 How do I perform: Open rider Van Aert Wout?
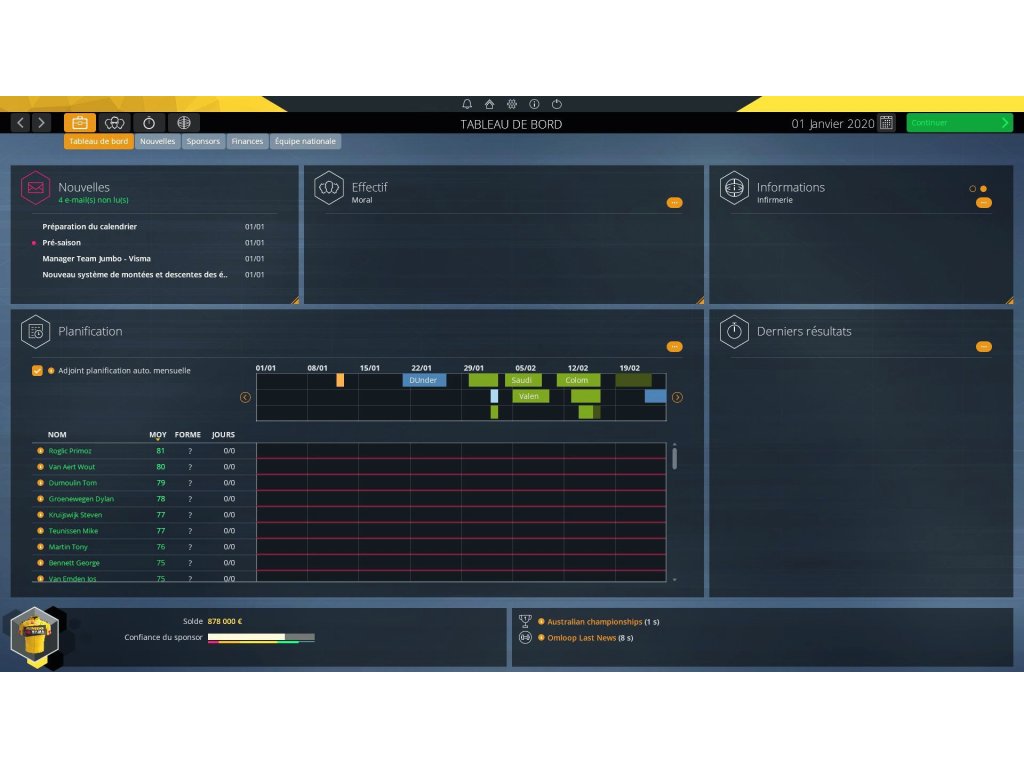pos(72,467)
